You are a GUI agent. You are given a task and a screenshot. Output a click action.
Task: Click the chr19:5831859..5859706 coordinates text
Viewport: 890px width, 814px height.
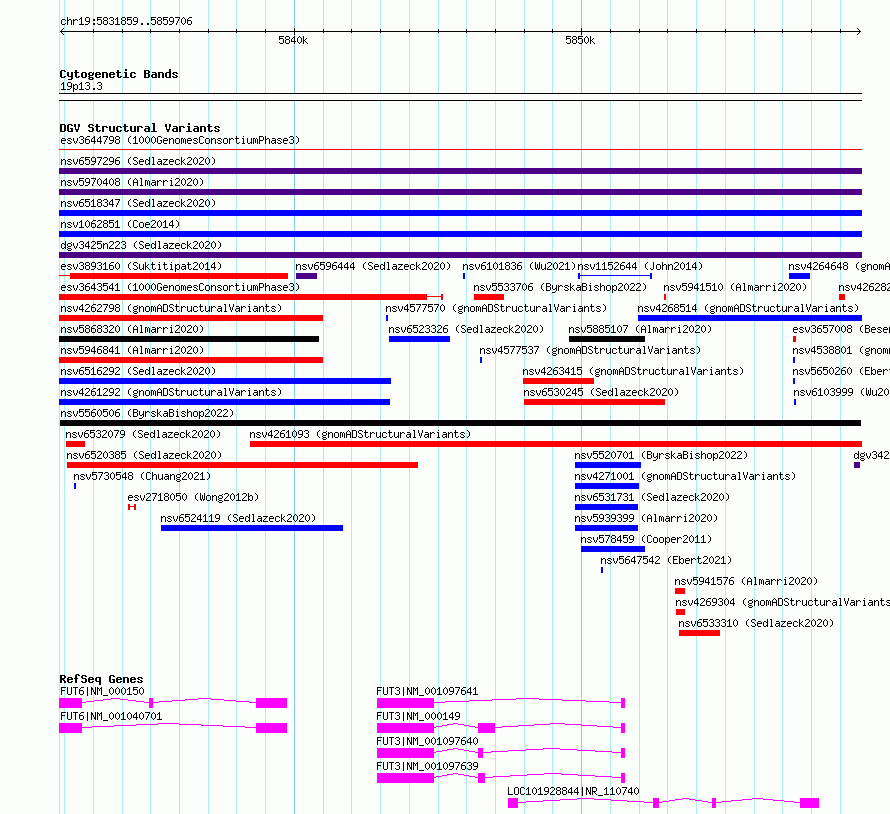coord(126,22)
